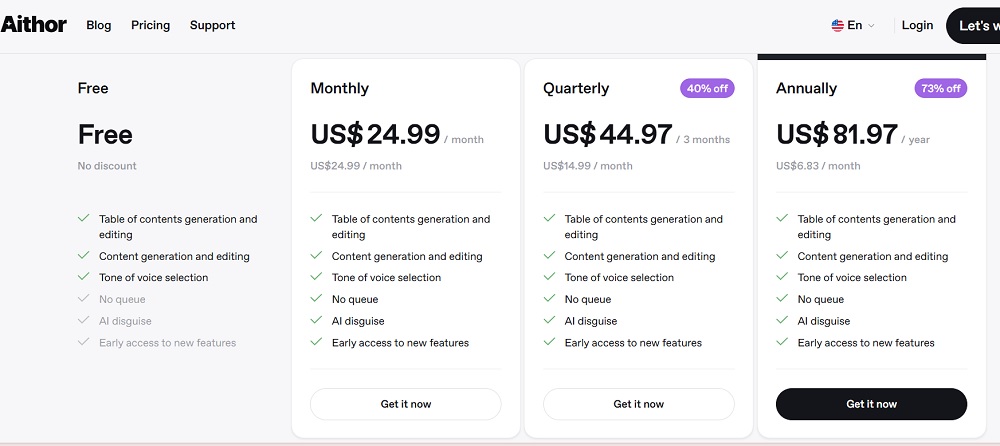Click the Annually Early access checkmark icon
This screenshot has height=446, width=1000.
pos(782,342)
